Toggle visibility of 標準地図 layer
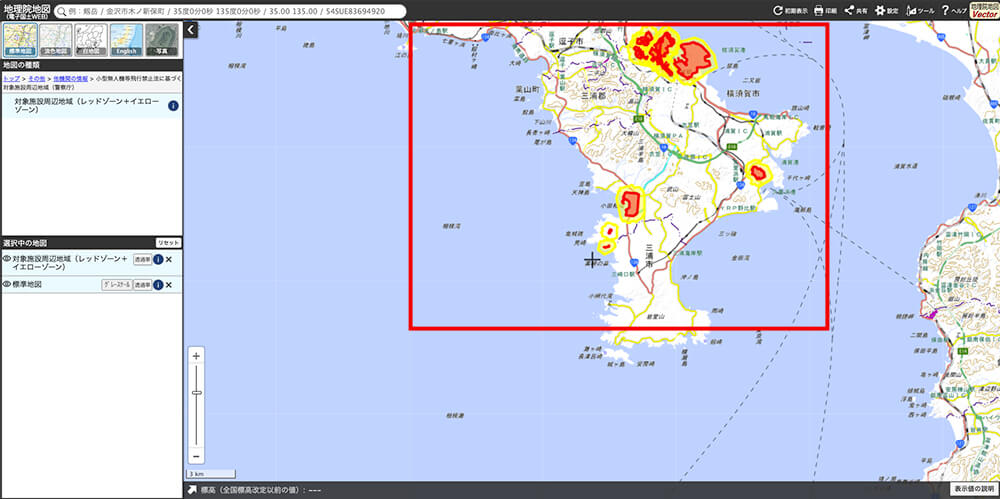The height and width of the screenshot is (499, 1000). click(x=6, y=285)
